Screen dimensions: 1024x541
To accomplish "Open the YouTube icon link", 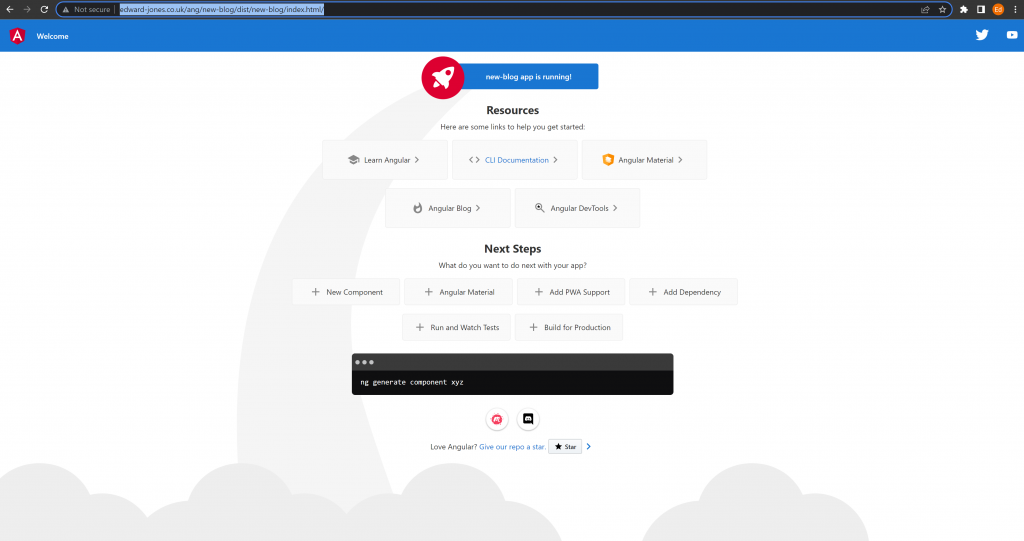I will coord(1012,35).
